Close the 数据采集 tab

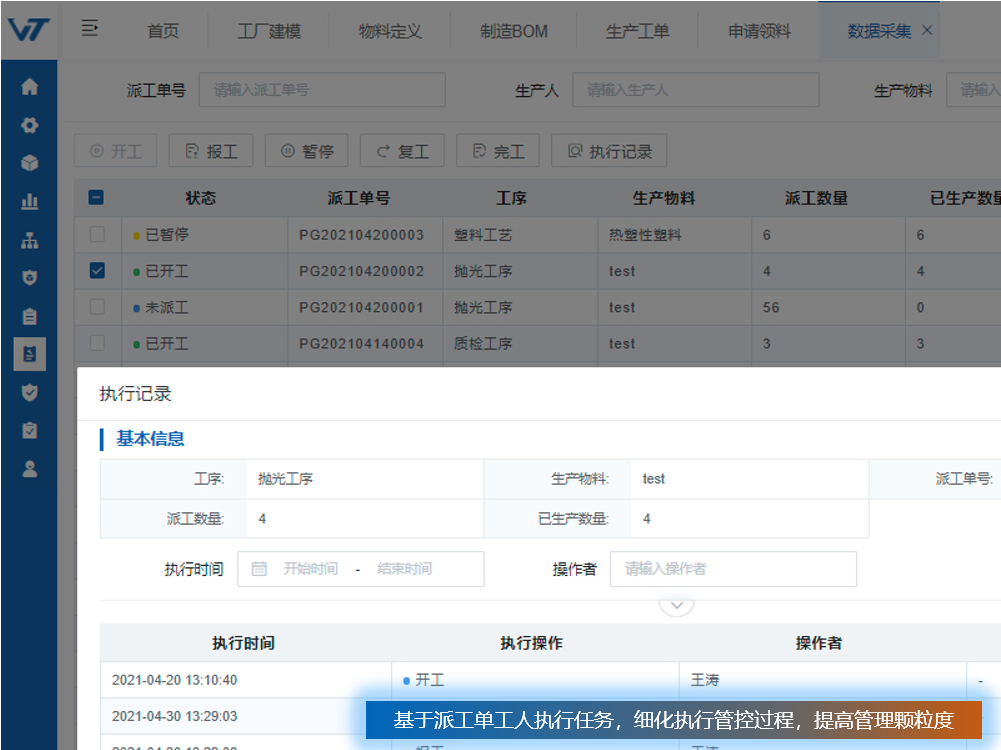[x=927, y=30]
